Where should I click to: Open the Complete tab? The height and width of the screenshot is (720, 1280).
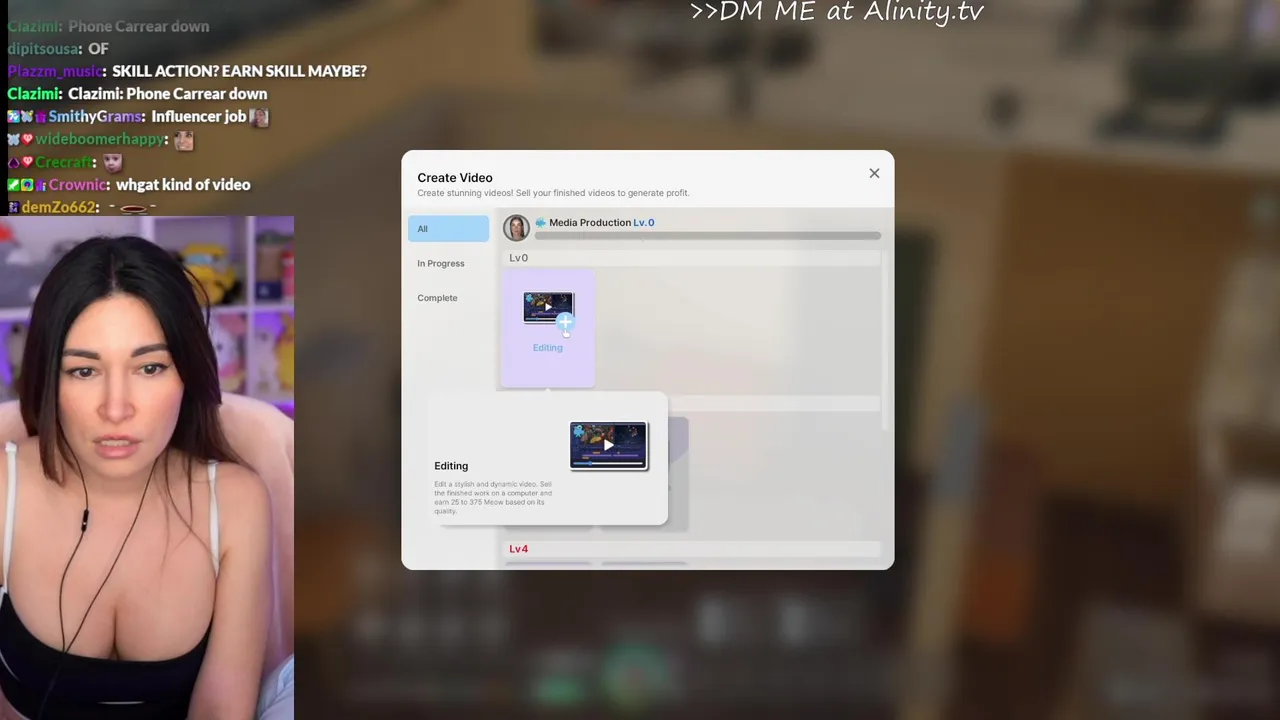tap(437, 298)
